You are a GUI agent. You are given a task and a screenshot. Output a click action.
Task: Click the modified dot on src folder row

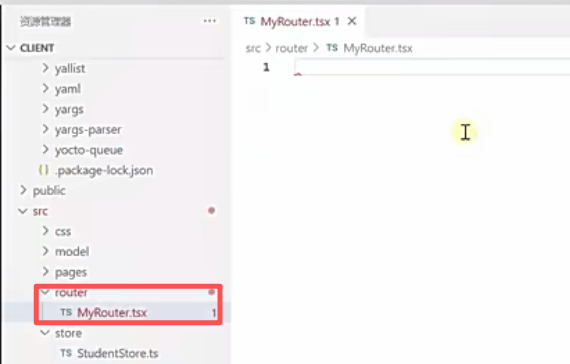(211, 211)
